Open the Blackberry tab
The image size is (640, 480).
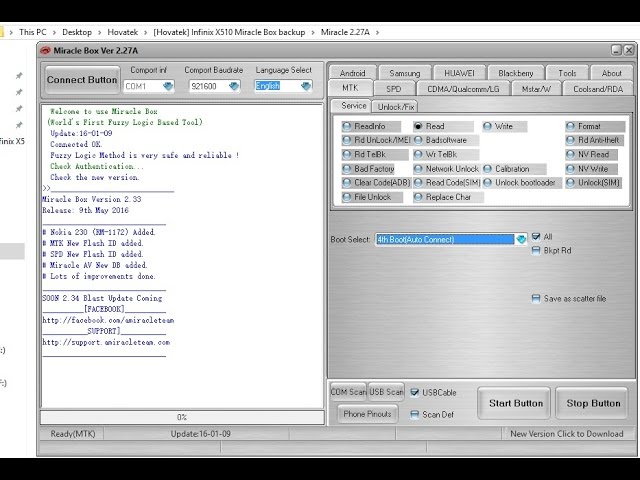pyautogui.click(x=516, y=73)
